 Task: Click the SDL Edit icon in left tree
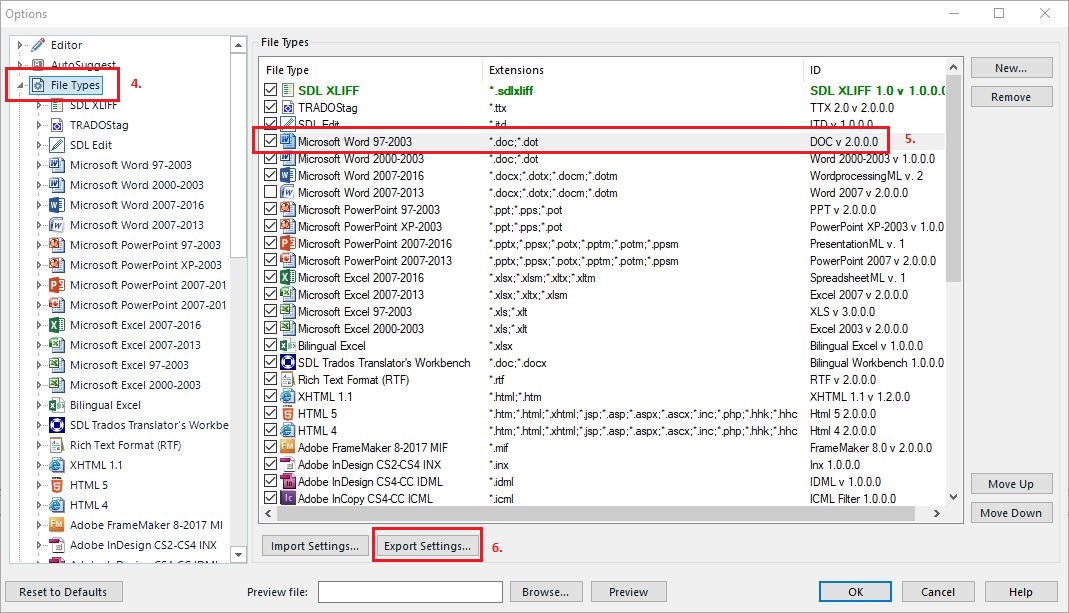pos(57,145)
